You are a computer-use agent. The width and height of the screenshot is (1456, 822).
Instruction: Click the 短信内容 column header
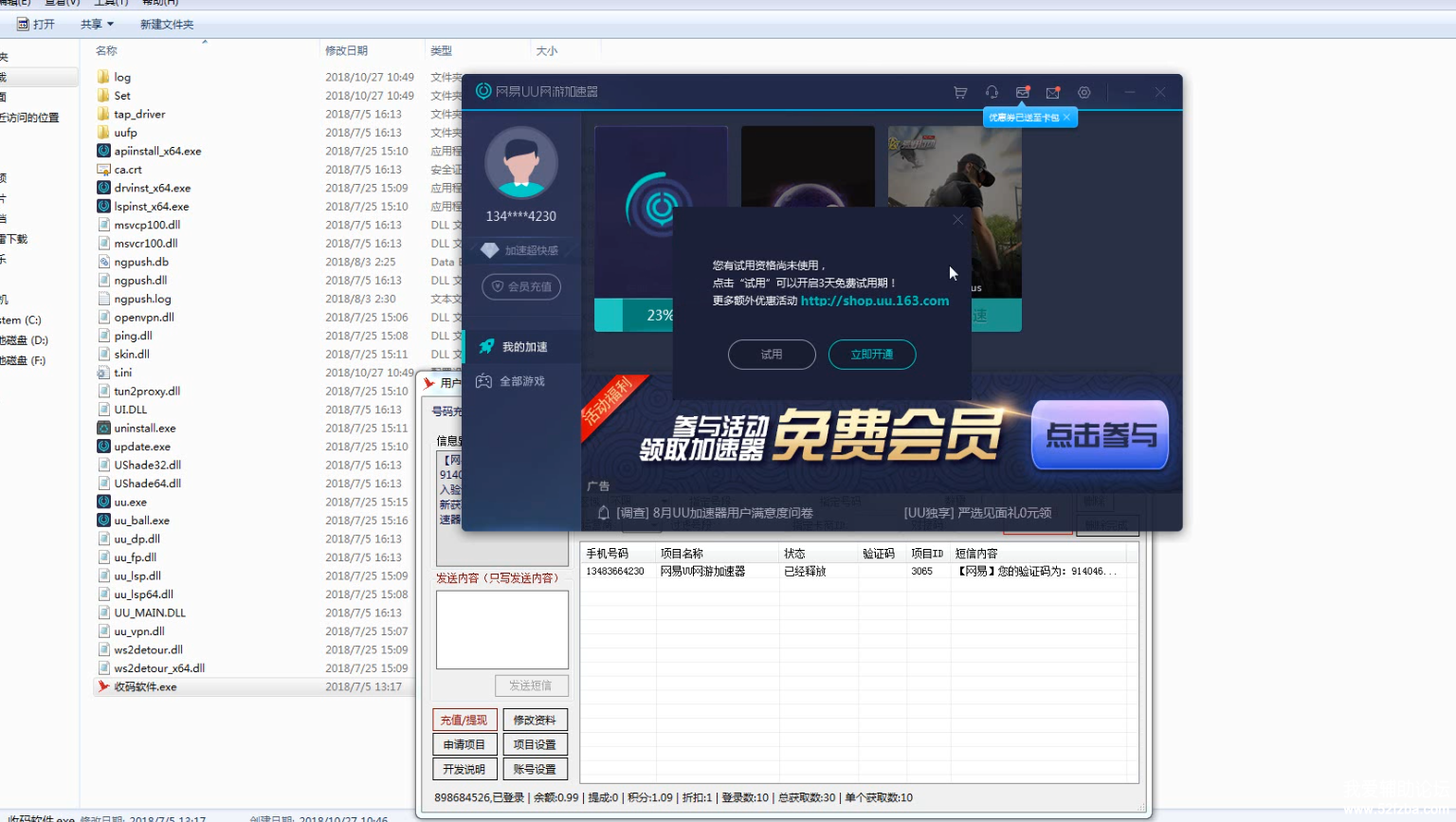click(x=1039, y=554)
